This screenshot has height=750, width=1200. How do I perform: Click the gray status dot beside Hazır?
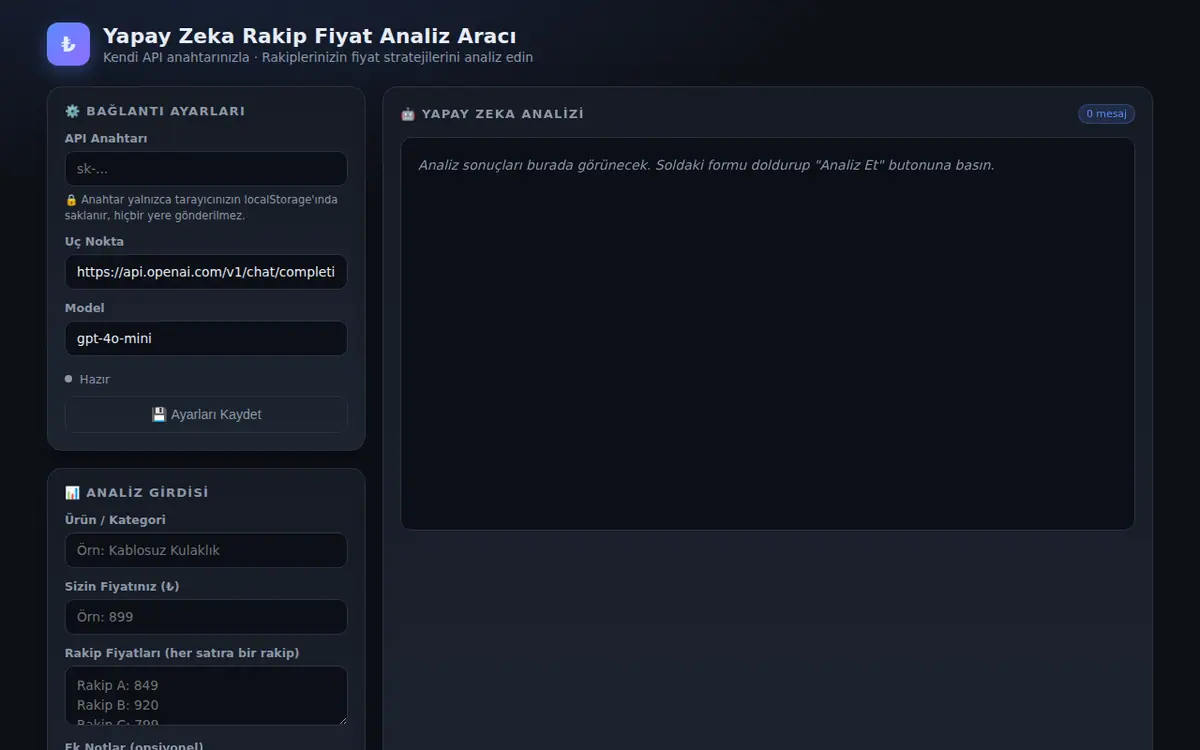coord(69,379)
